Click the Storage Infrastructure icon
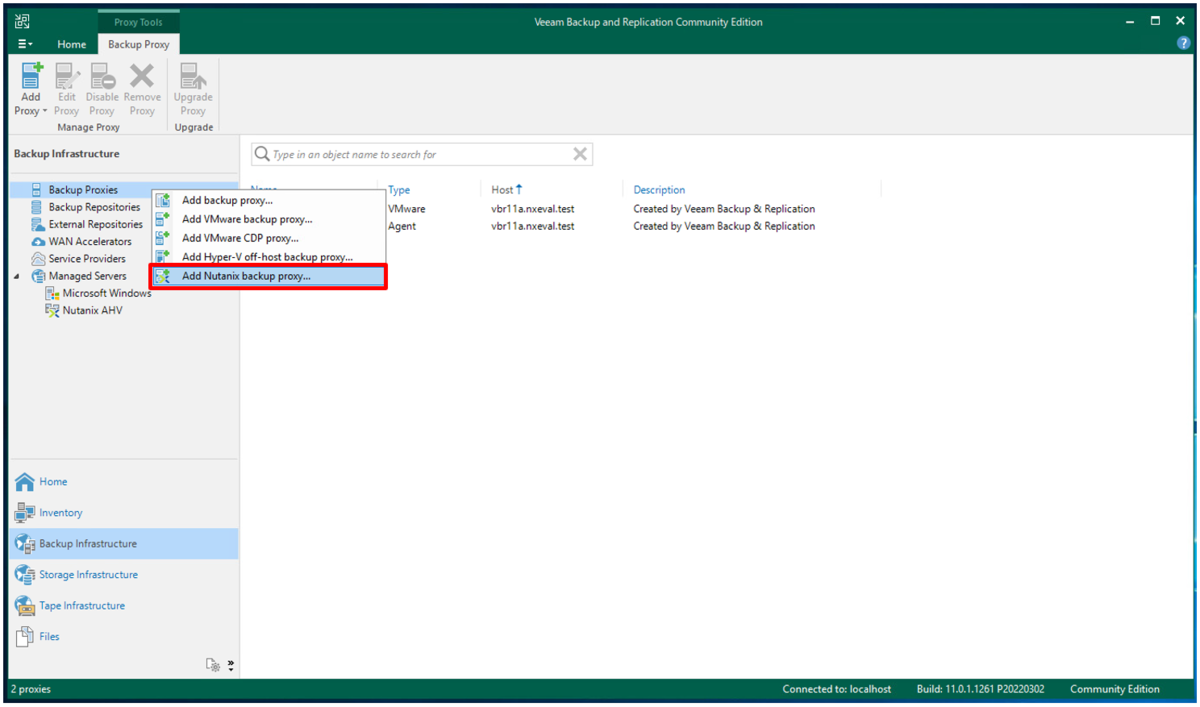Screen dimensions: 1200x707 [24, 575]
